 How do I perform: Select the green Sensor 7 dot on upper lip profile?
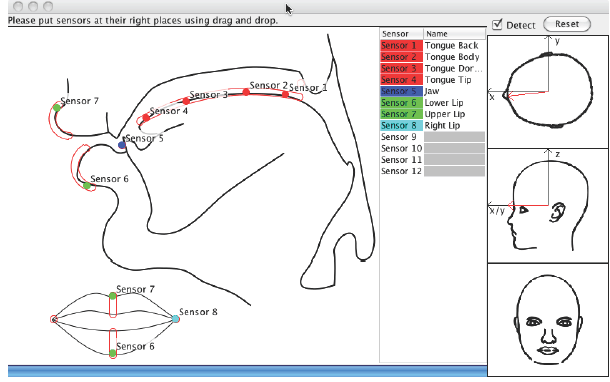57,108
